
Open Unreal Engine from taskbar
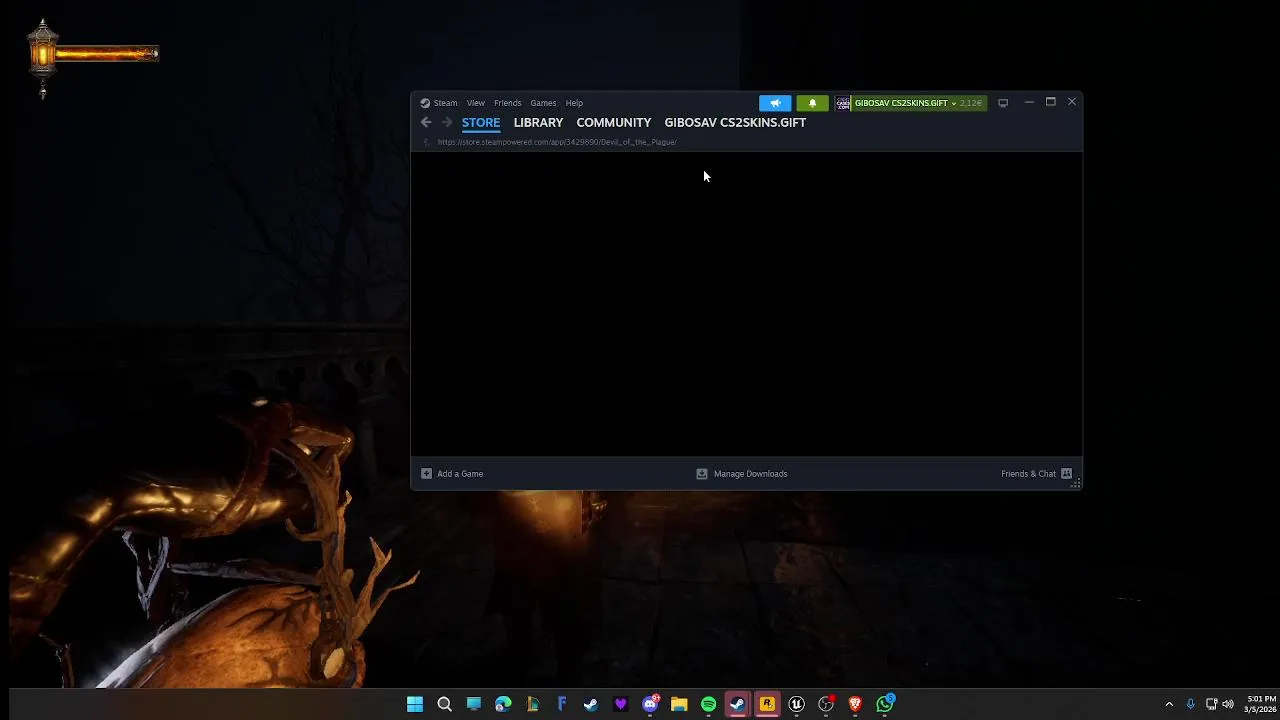click(x=796, y=704)
